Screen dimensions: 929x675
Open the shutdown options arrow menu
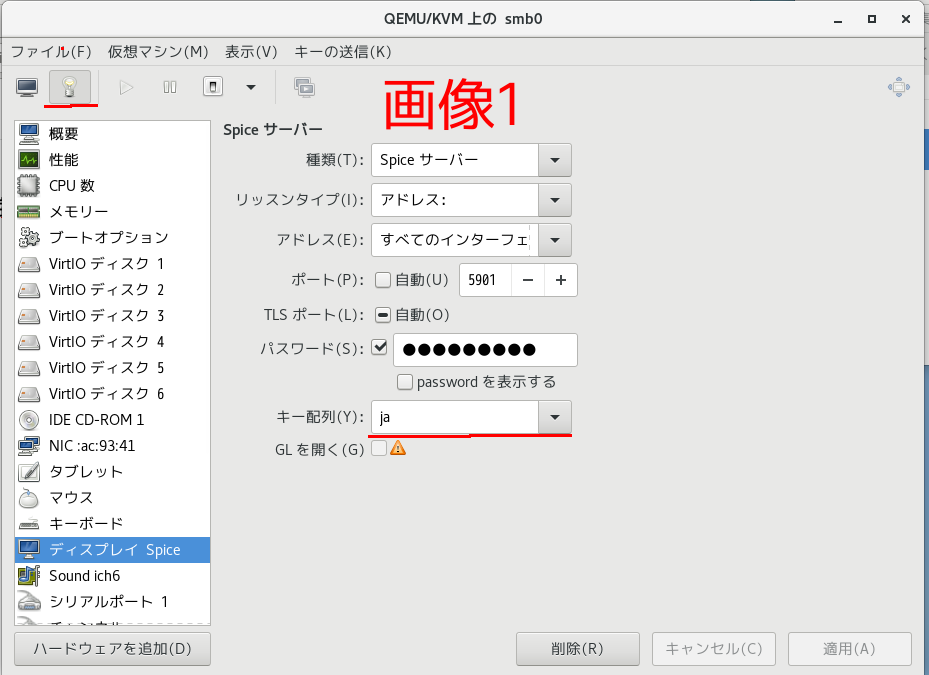pyautogui.click(x=251, y=88)
